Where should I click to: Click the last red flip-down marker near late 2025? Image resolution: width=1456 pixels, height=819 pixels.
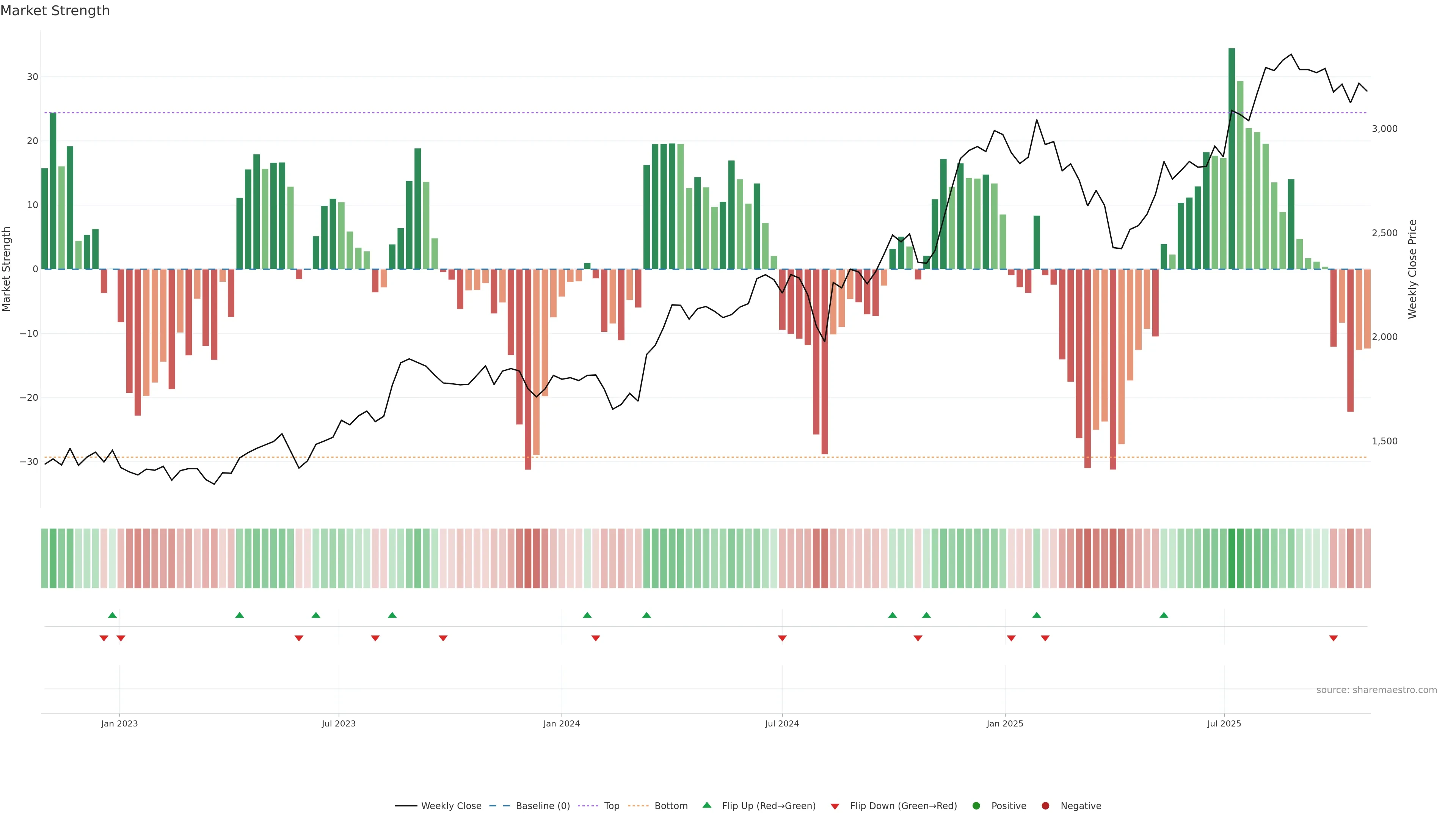pos(1334,638)
